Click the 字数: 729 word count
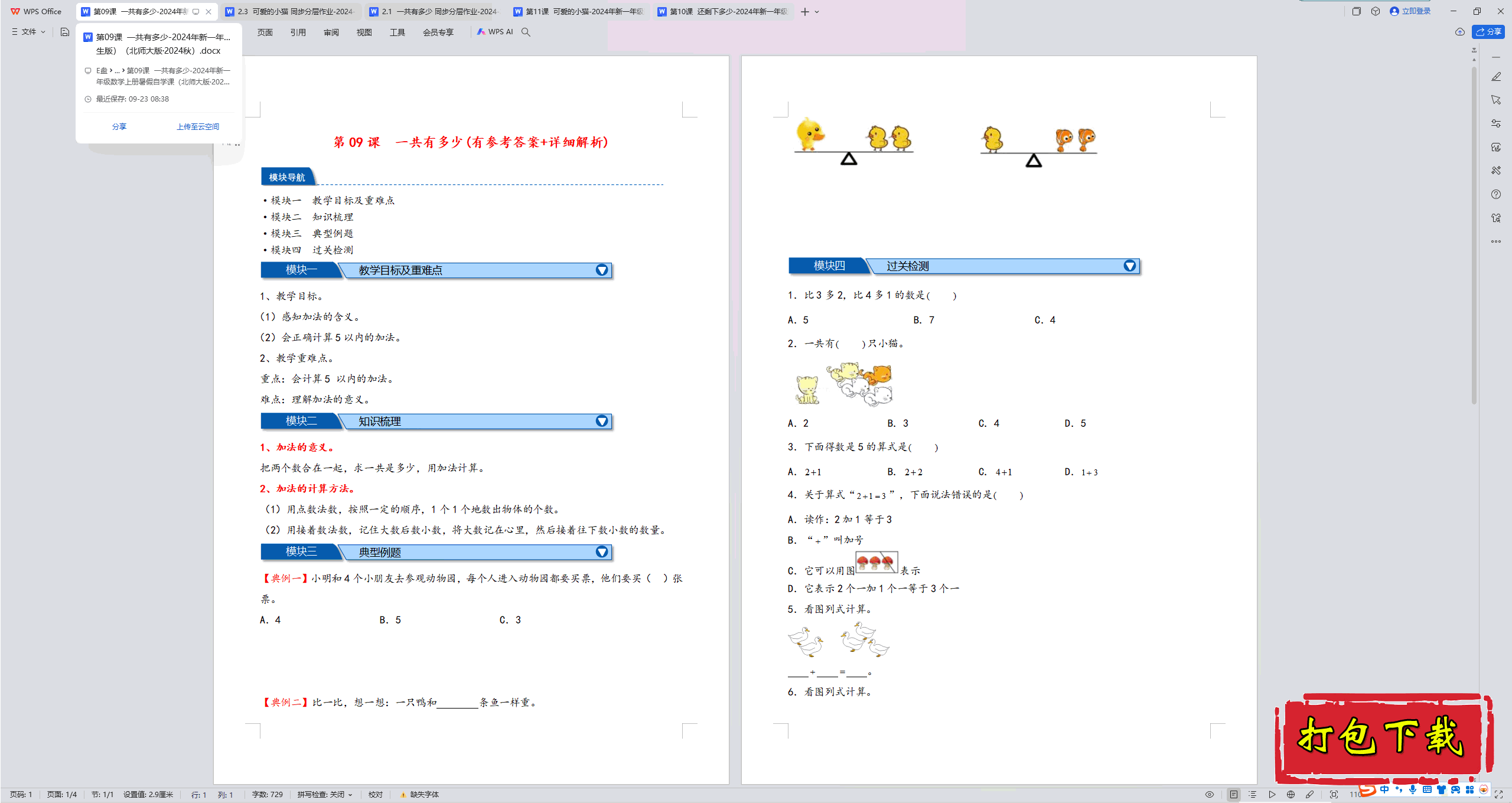The height and width of the screenshot is (803, 1512). (267, 795)
